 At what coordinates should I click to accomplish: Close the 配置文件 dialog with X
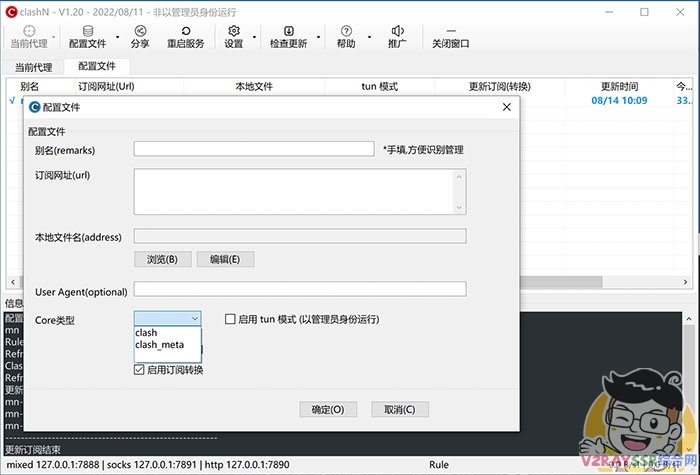click(507, 107)
